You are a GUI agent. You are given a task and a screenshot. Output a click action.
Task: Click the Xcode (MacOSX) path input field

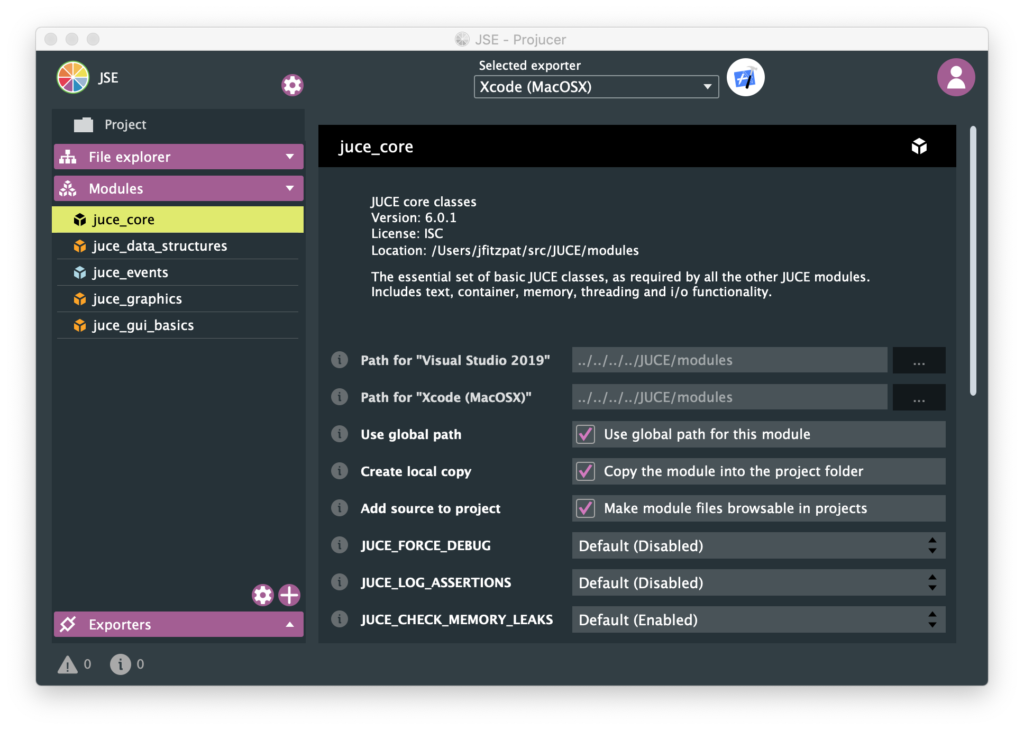pos(729,398)
